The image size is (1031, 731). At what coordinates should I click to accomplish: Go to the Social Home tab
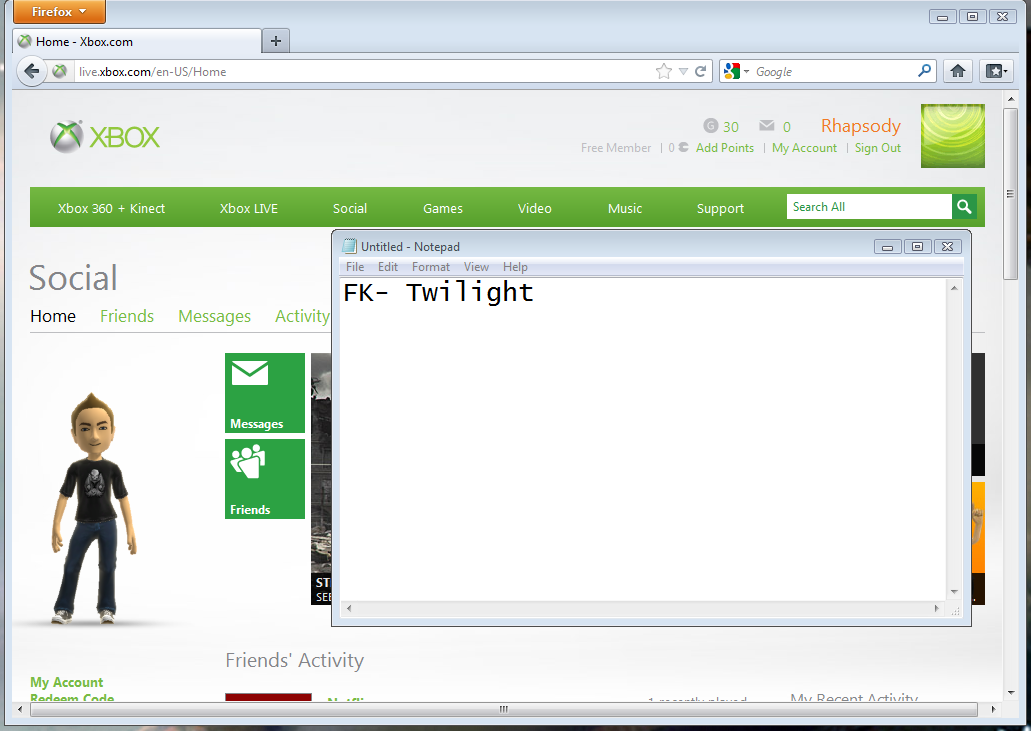53,316
